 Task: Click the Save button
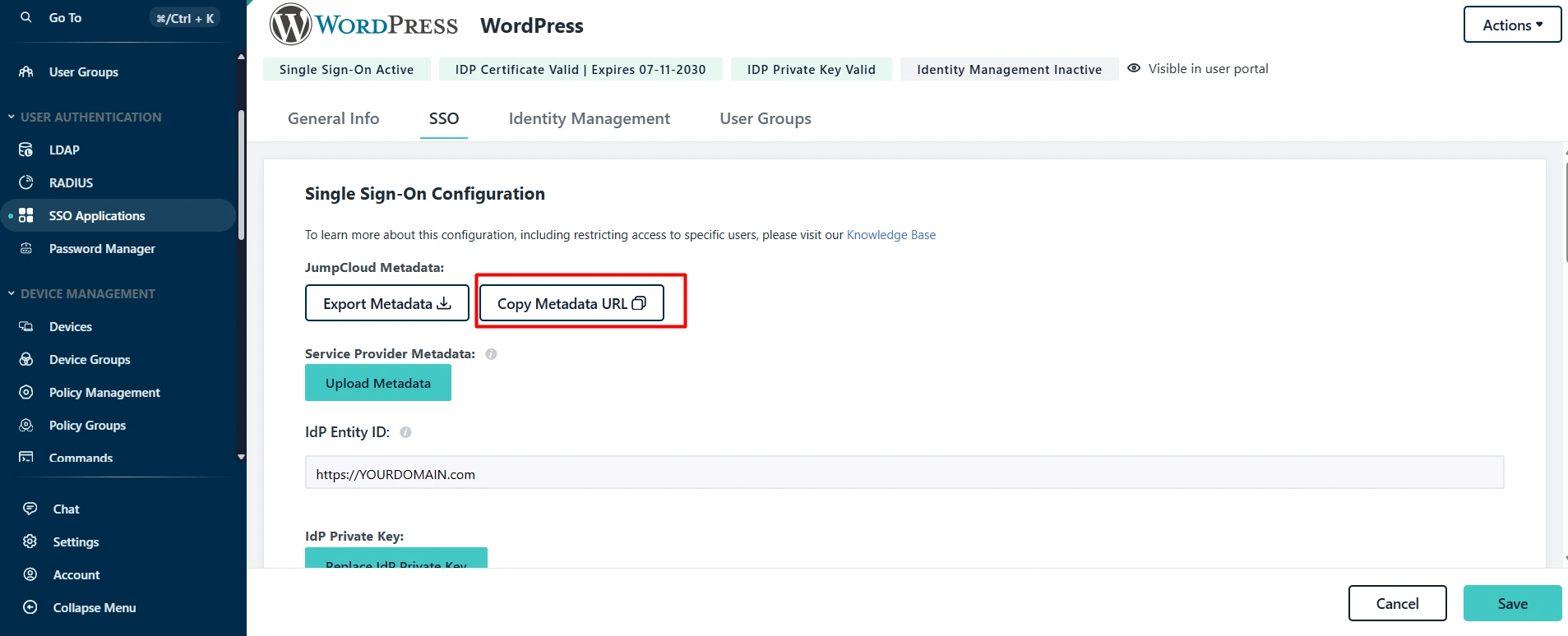tap(1513, 603)
